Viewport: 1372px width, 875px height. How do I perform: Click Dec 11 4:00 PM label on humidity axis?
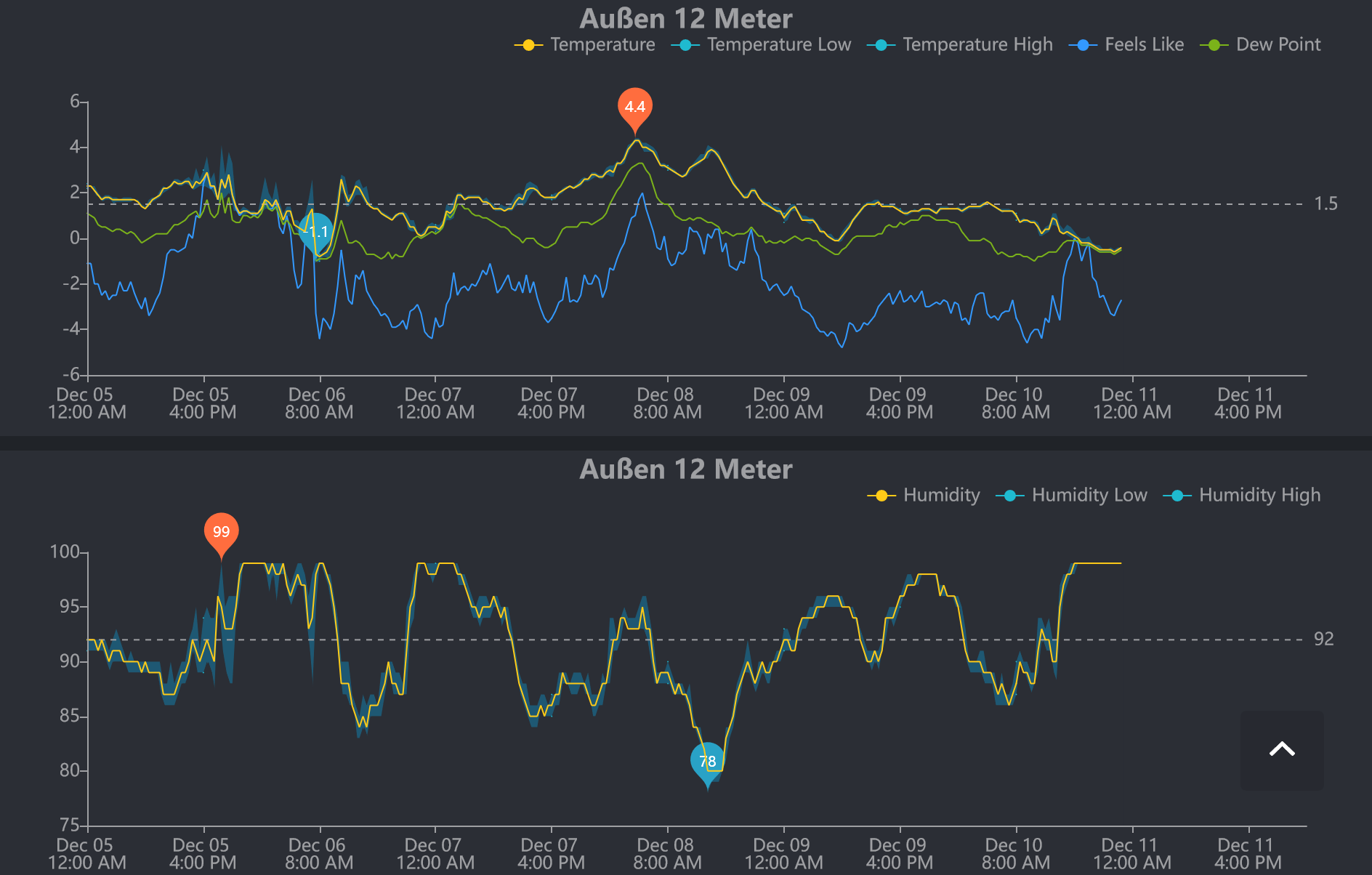click(1248, 854)
